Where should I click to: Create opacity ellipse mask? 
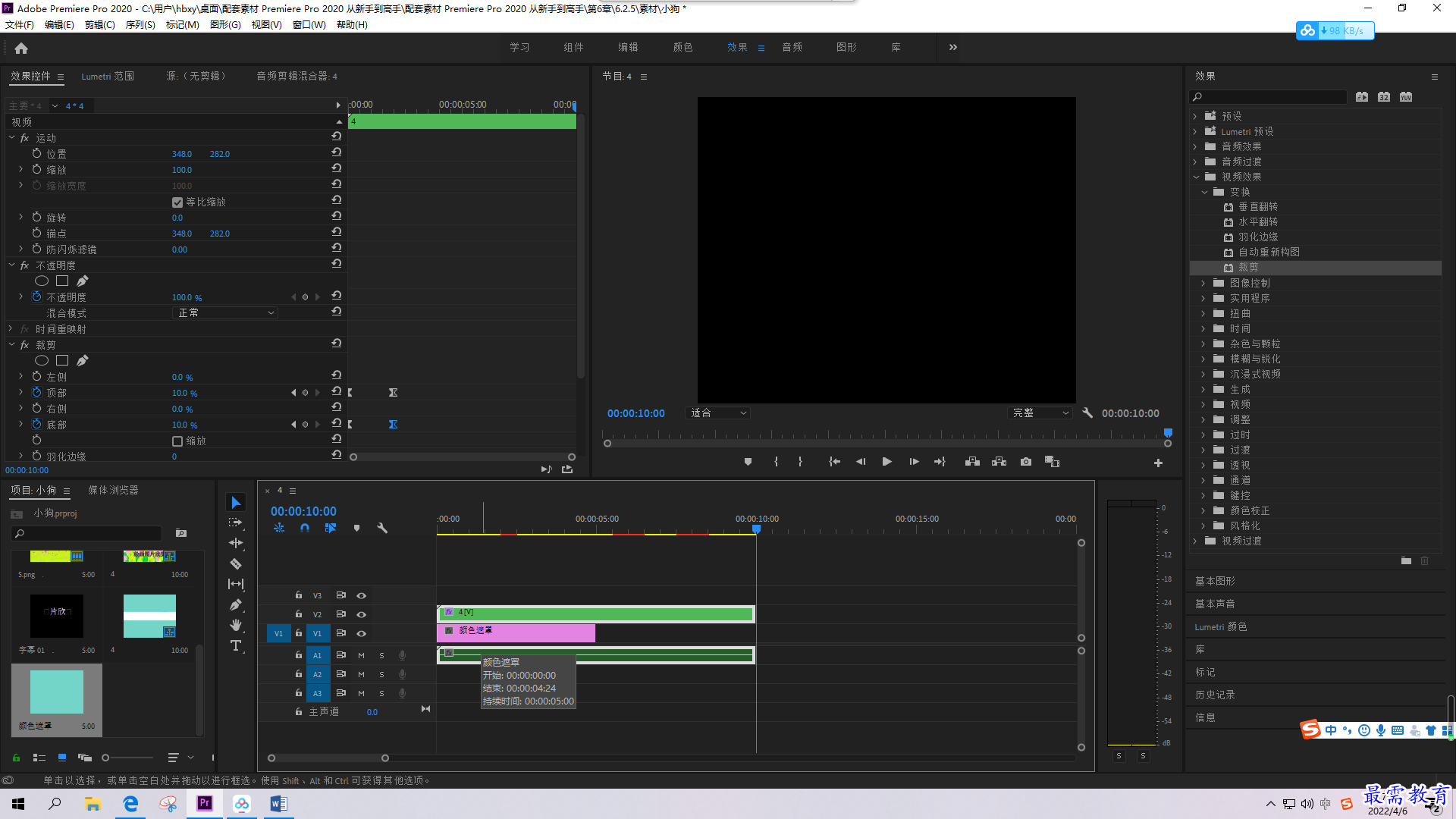tap(42, 281)
